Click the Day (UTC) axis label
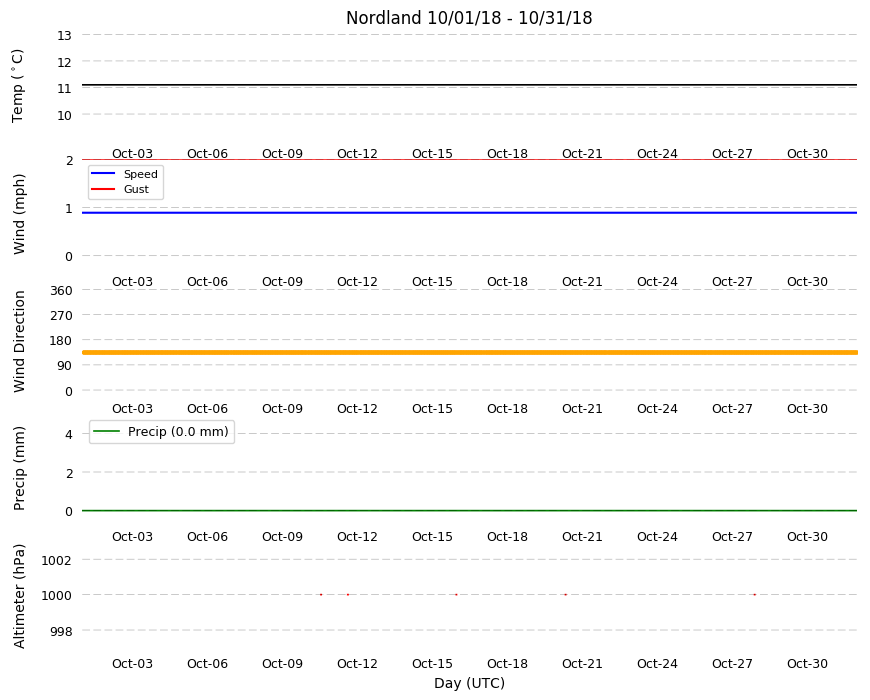This screenshot has height=700, width=870. click(469, 683)
